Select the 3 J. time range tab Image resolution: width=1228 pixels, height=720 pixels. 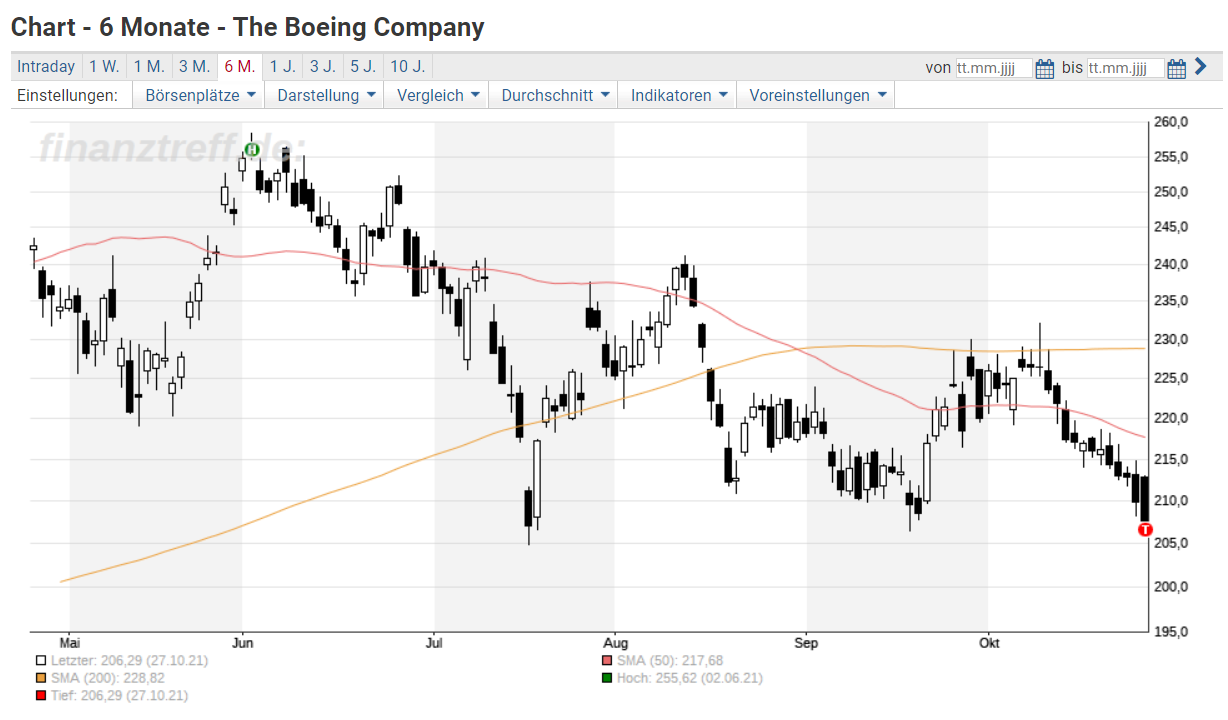coord(322,67)
